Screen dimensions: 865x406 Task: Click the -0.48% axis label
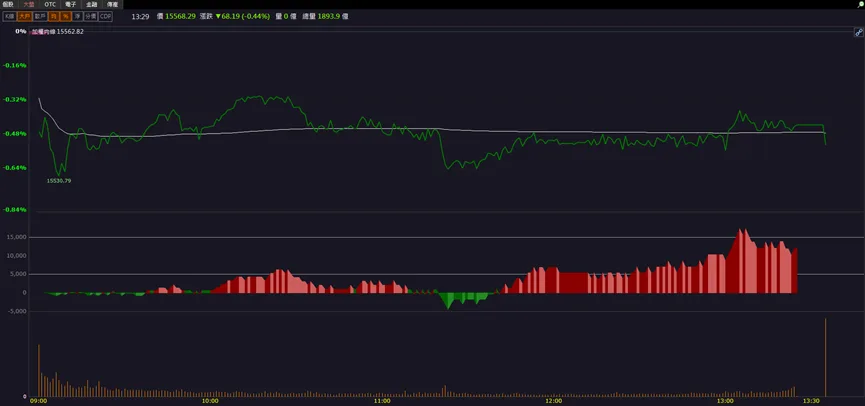point(15,133)
